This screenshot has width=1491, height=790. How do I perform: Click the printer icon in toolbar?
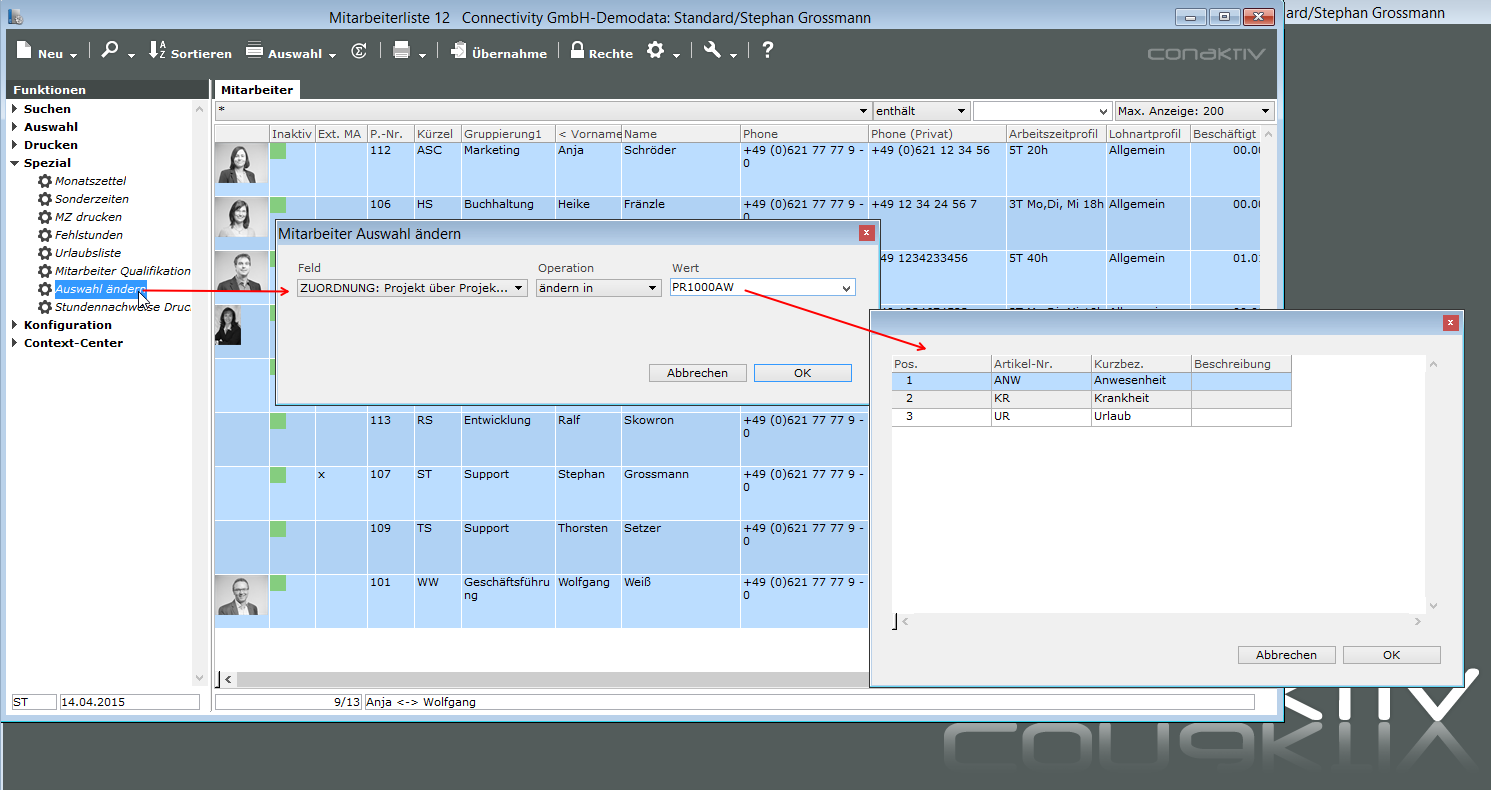tap(401, 51)
